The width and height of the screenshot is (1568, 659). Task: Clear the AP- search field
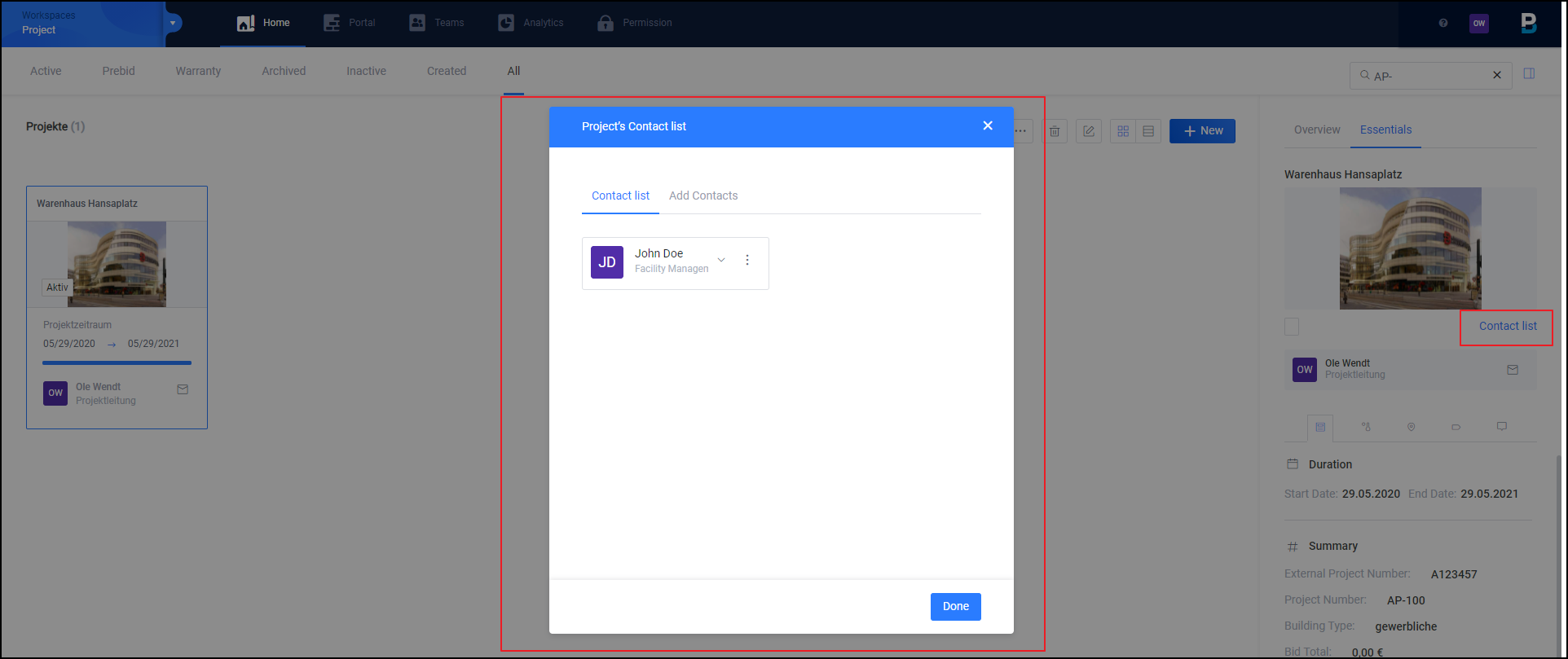point(1497,75)
